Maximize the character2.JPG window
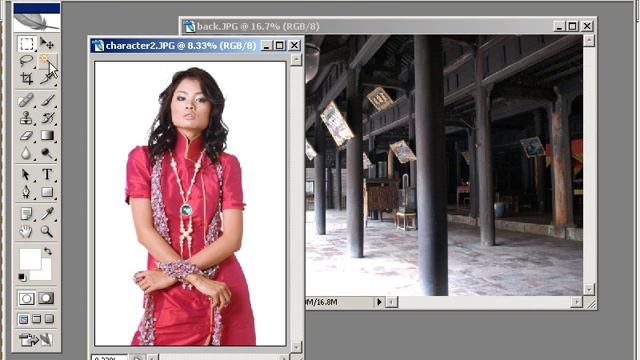The image size is (640, 360). point(280,45)
